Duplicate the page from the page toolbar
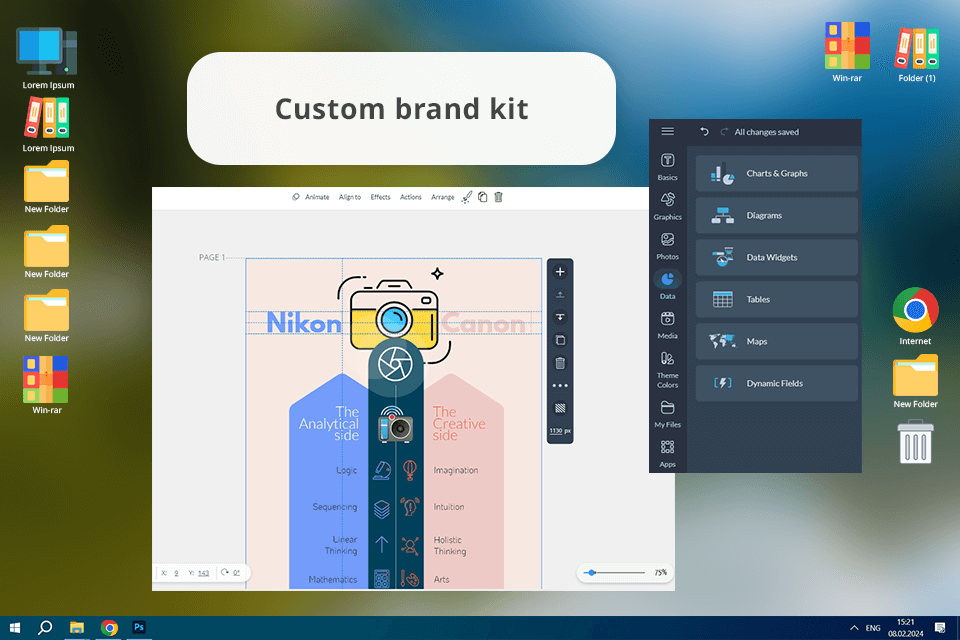Screen dimensions: 960x640 (560, 340)
